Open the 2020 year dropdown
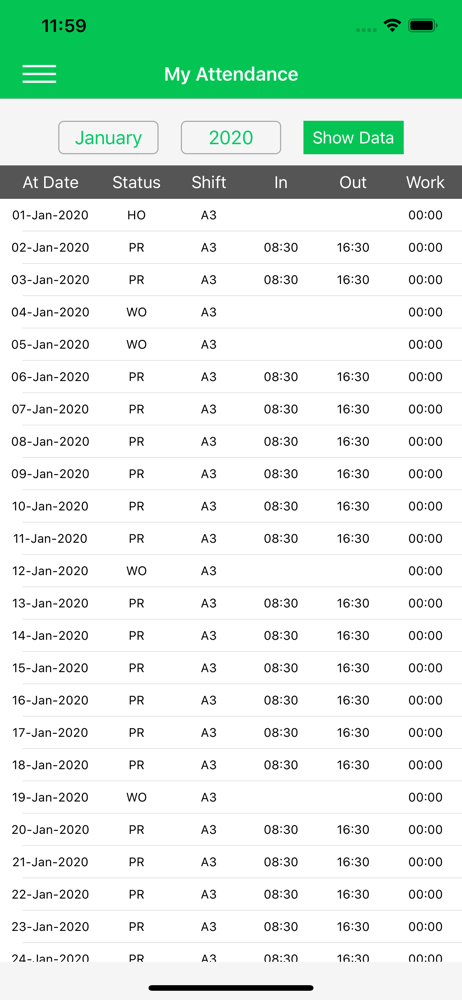462x1000 pixels. point(231,138)
